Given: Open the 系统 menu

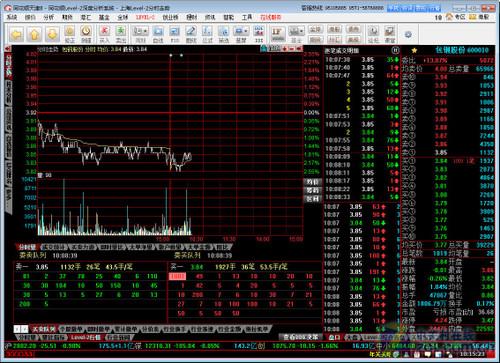Looking at the screenshot, I should click(x=12, y=17).
